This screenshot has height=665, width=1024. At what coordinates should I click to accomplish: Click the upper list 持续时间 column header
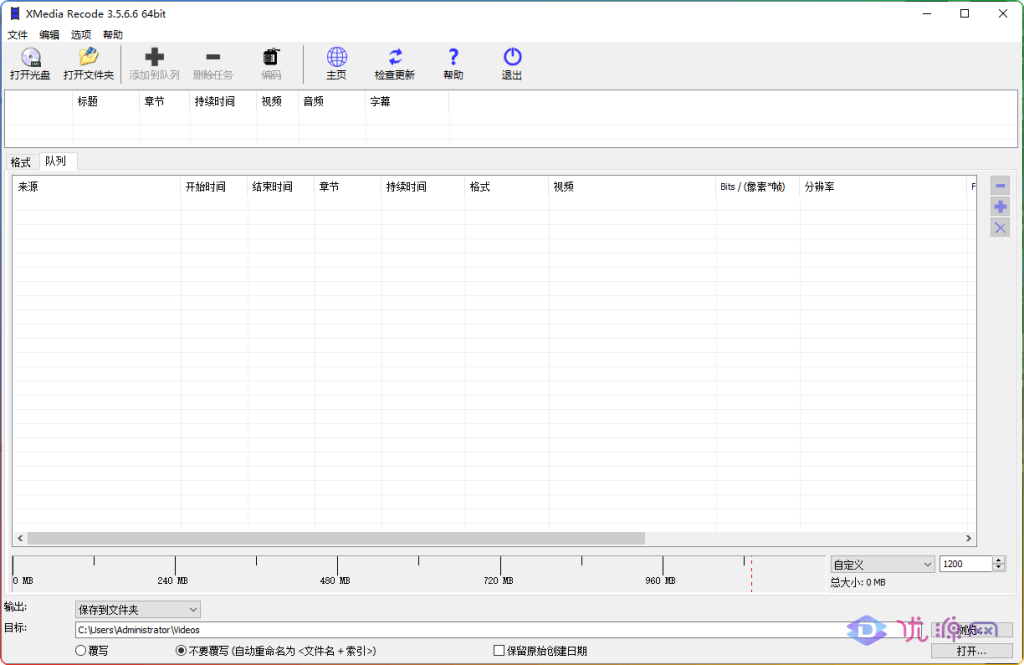pos(223,101)
